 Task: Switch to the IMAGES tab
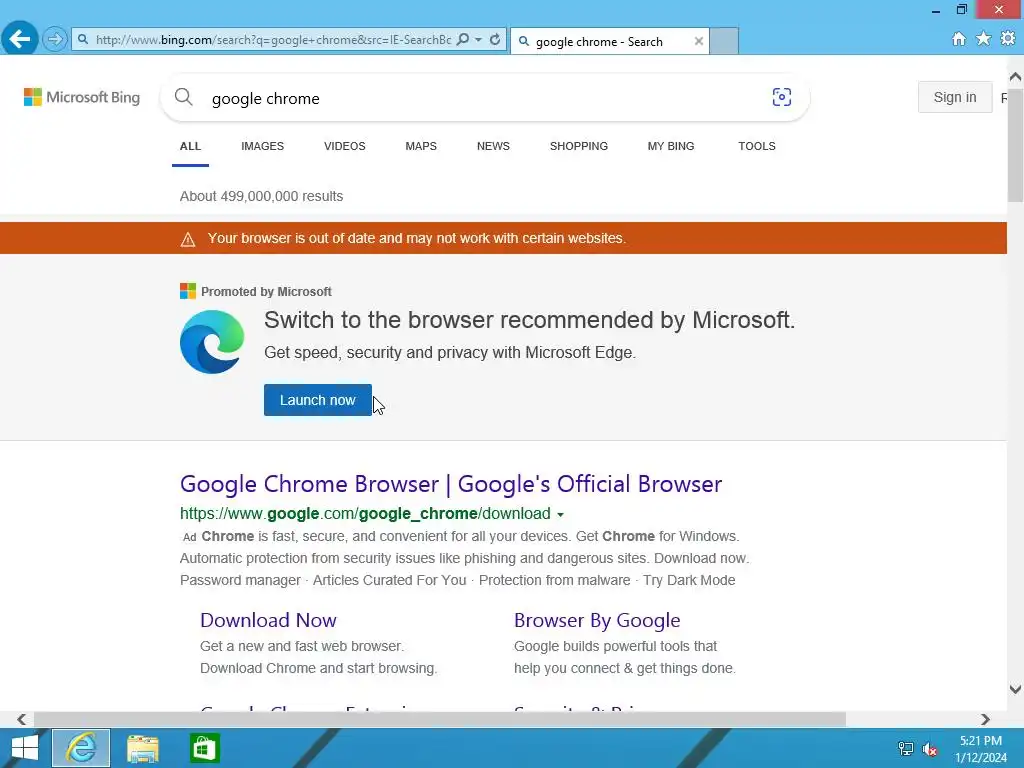263,146
